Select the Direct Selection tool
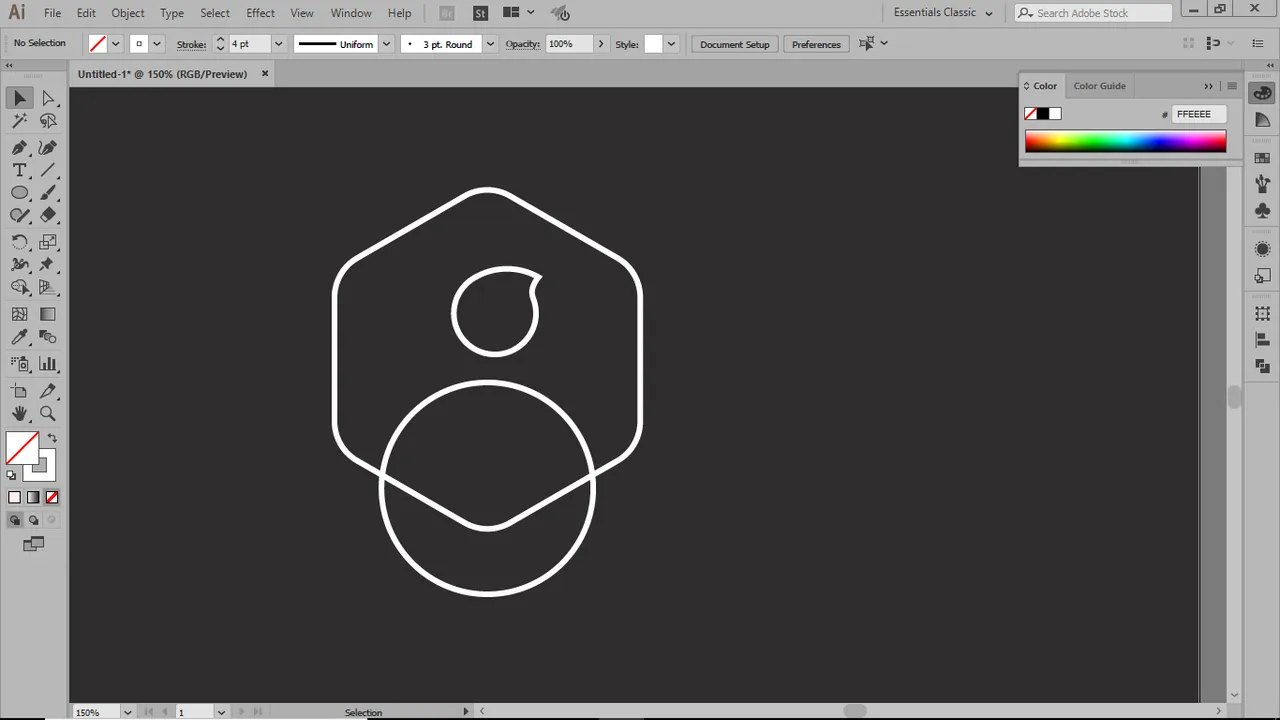1280x720 pixels. 48,98
